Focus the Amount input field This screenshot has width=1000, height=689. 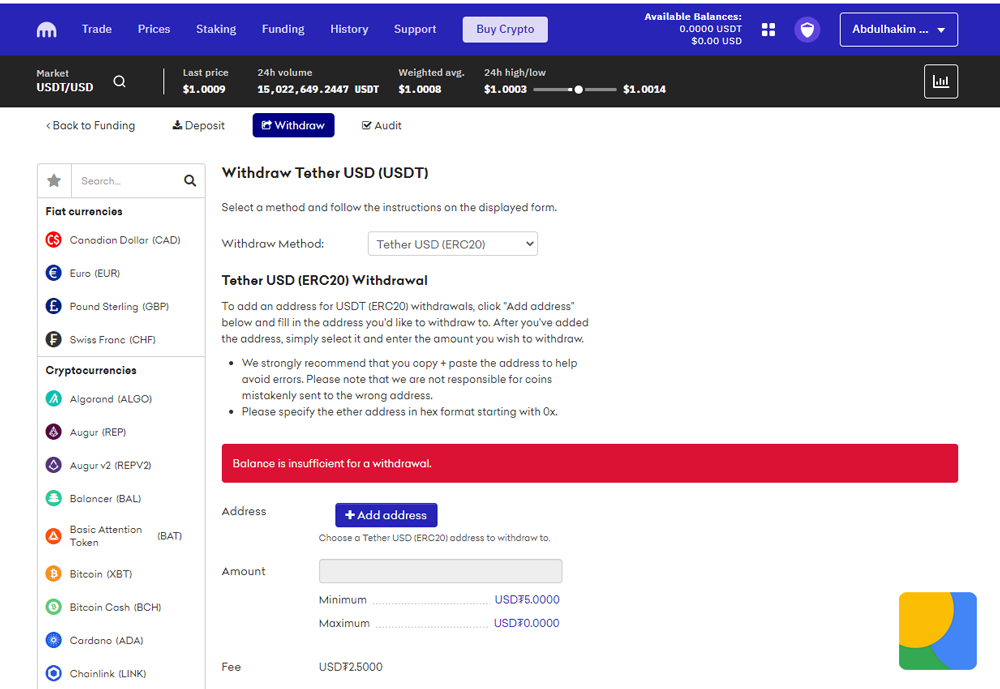click(441, 571)
